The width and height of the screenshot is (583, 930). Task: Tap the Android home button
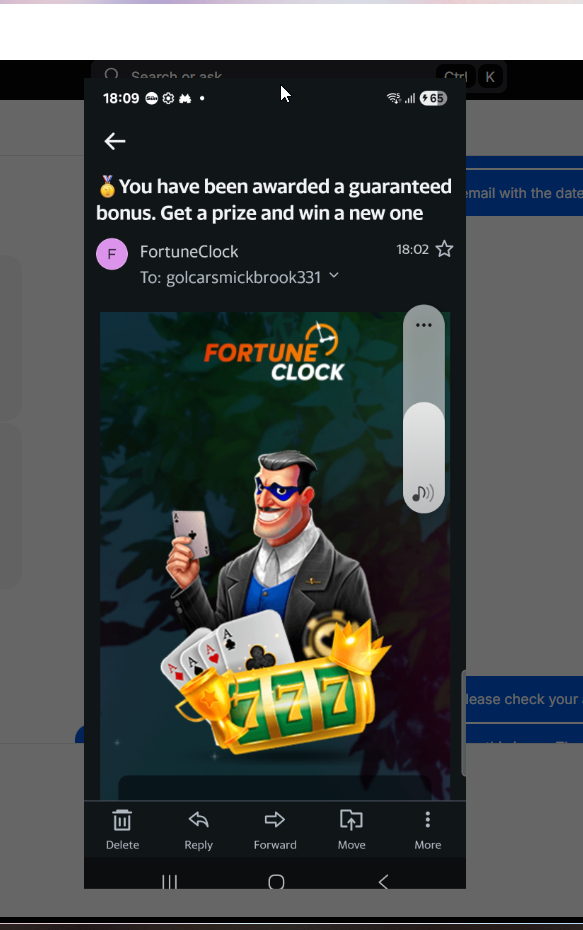pyautogui.click(x=276, y=882)
